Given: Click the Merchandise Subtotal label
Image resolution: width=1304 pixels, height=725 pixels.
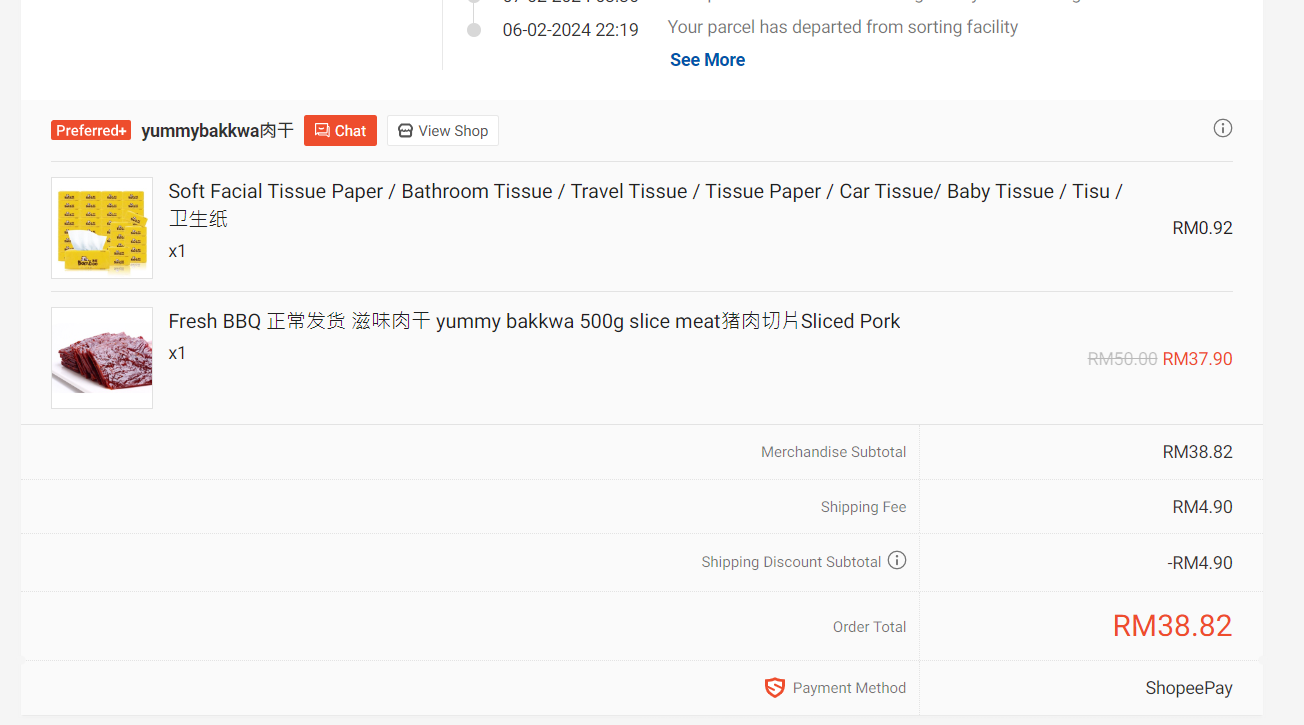Looking at the screenshot, I should [x=833, y=452].
